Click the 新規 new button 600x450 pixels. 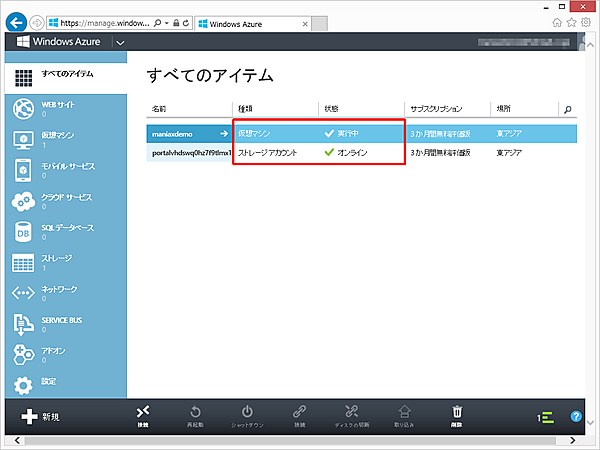pyautogui.click(x=40, y=416)
